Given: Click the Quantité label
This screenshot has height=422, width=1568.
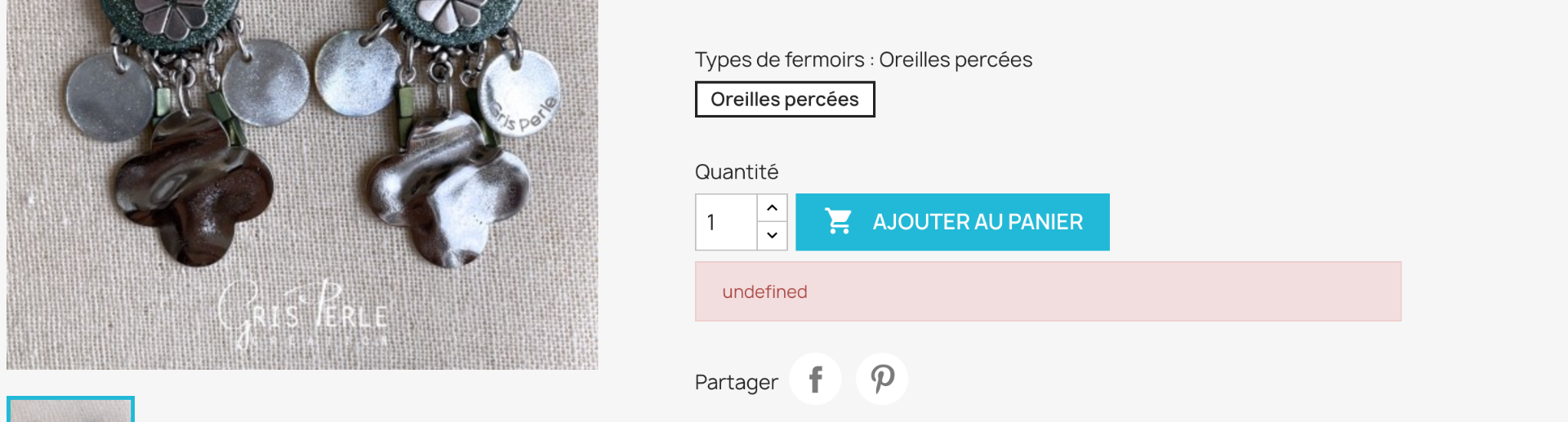Looking at the screenshot, I should click(x=736, y=172).
